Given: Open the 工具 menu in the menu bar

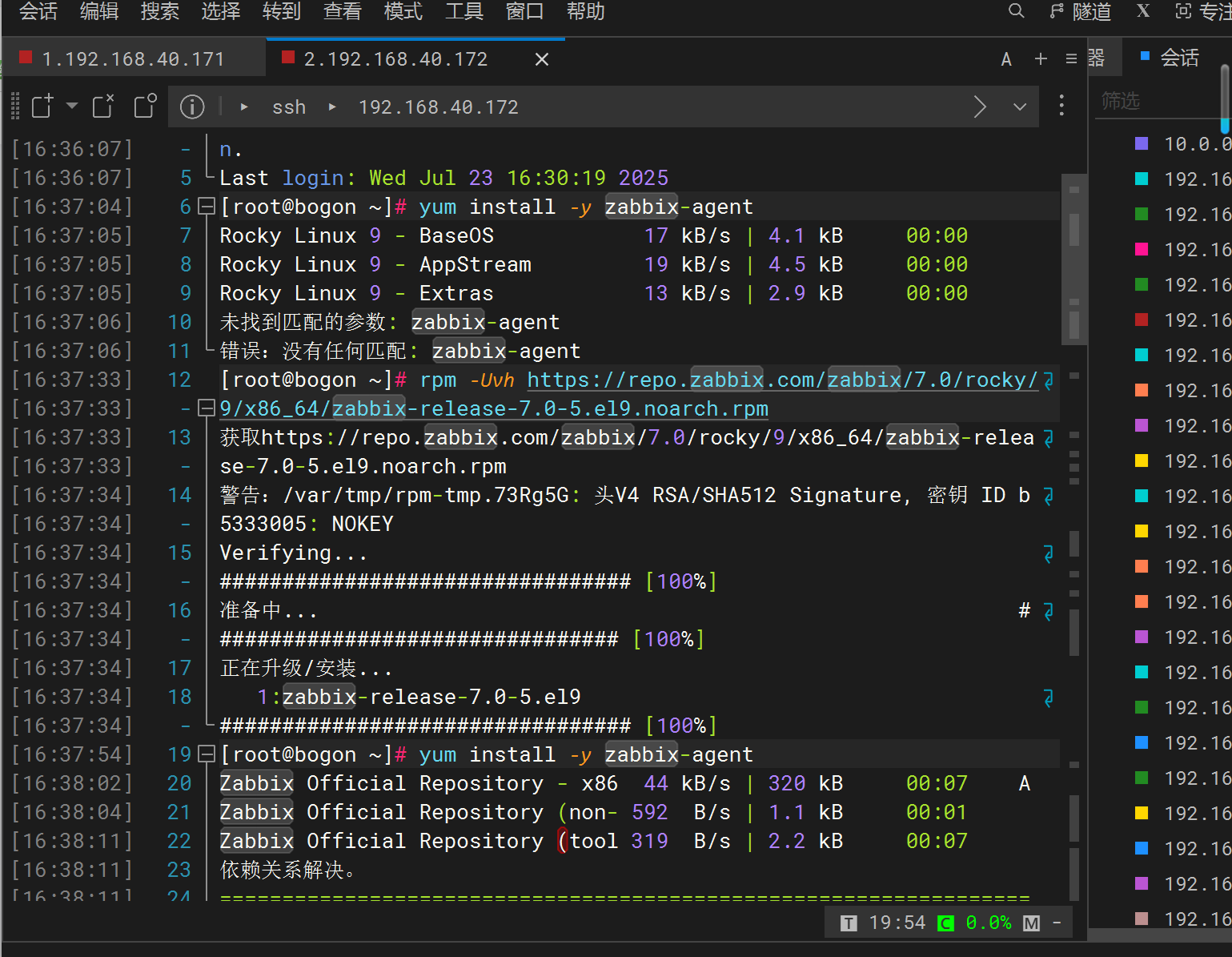Looking at the screenshot, I should point(464,11).
